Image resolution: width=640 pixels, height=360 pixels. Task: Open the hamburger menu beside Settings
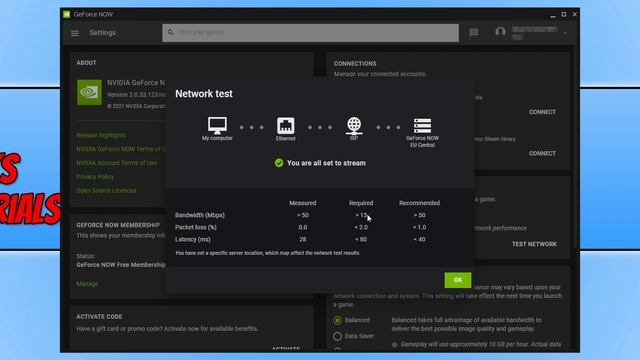[75, 33]
